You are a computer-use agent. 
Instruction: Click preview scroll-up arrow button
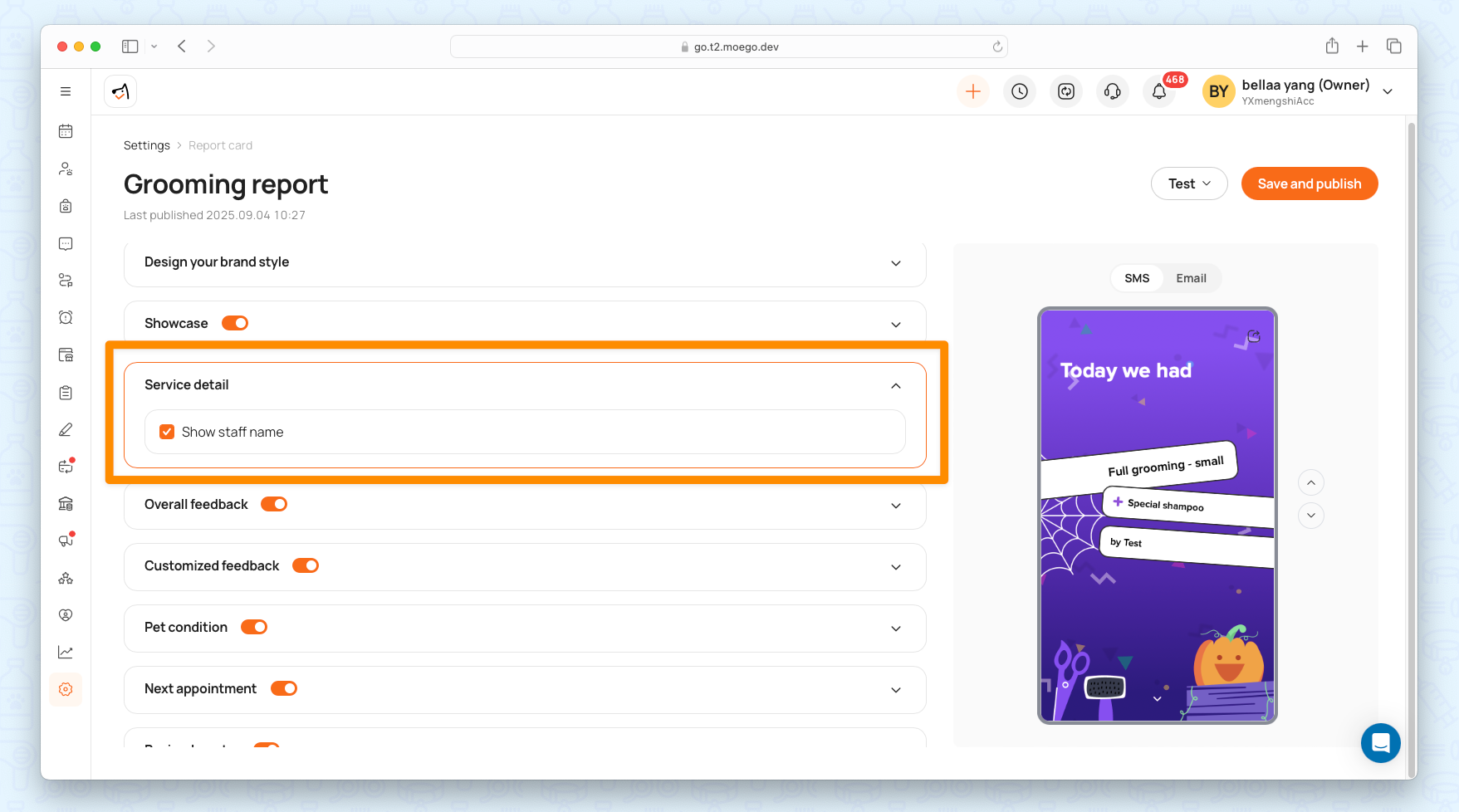tap(1311, 482)
